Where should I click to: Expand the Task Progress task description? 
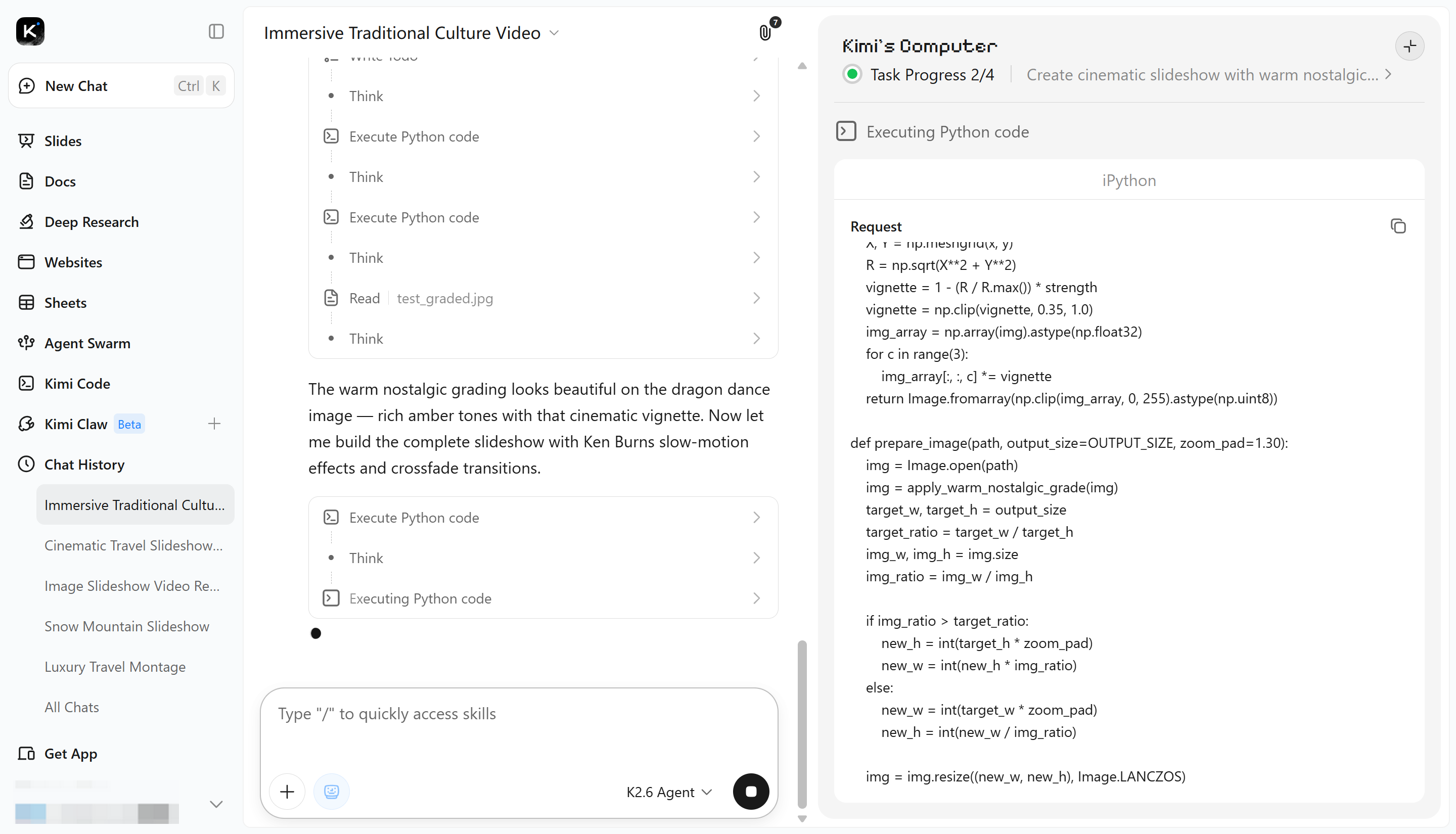[1209, 75]
